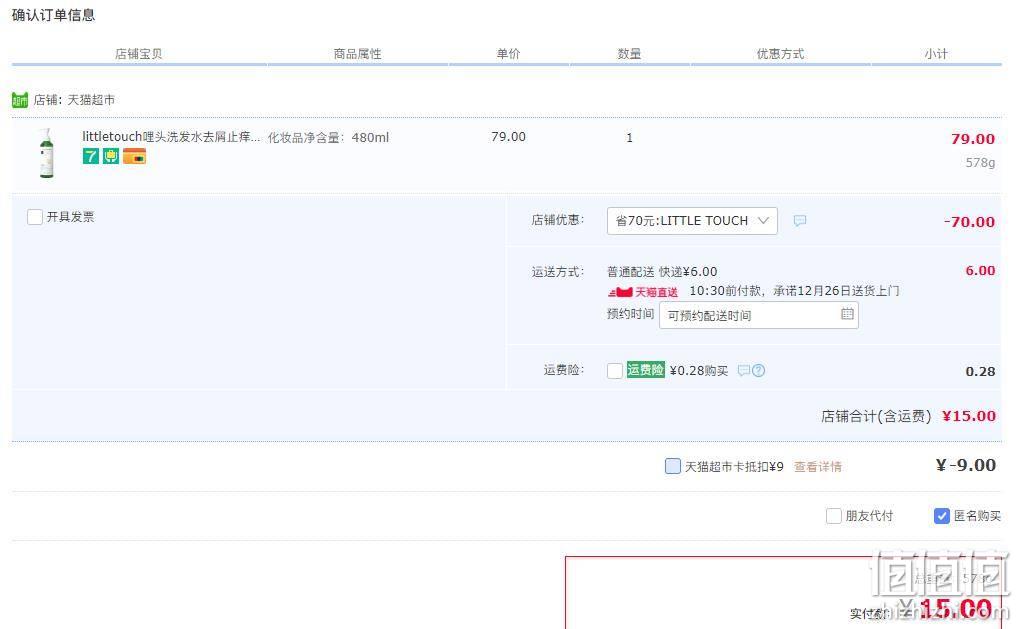
Task: Click the -70.00 discount amount
Action: point(970,222)
